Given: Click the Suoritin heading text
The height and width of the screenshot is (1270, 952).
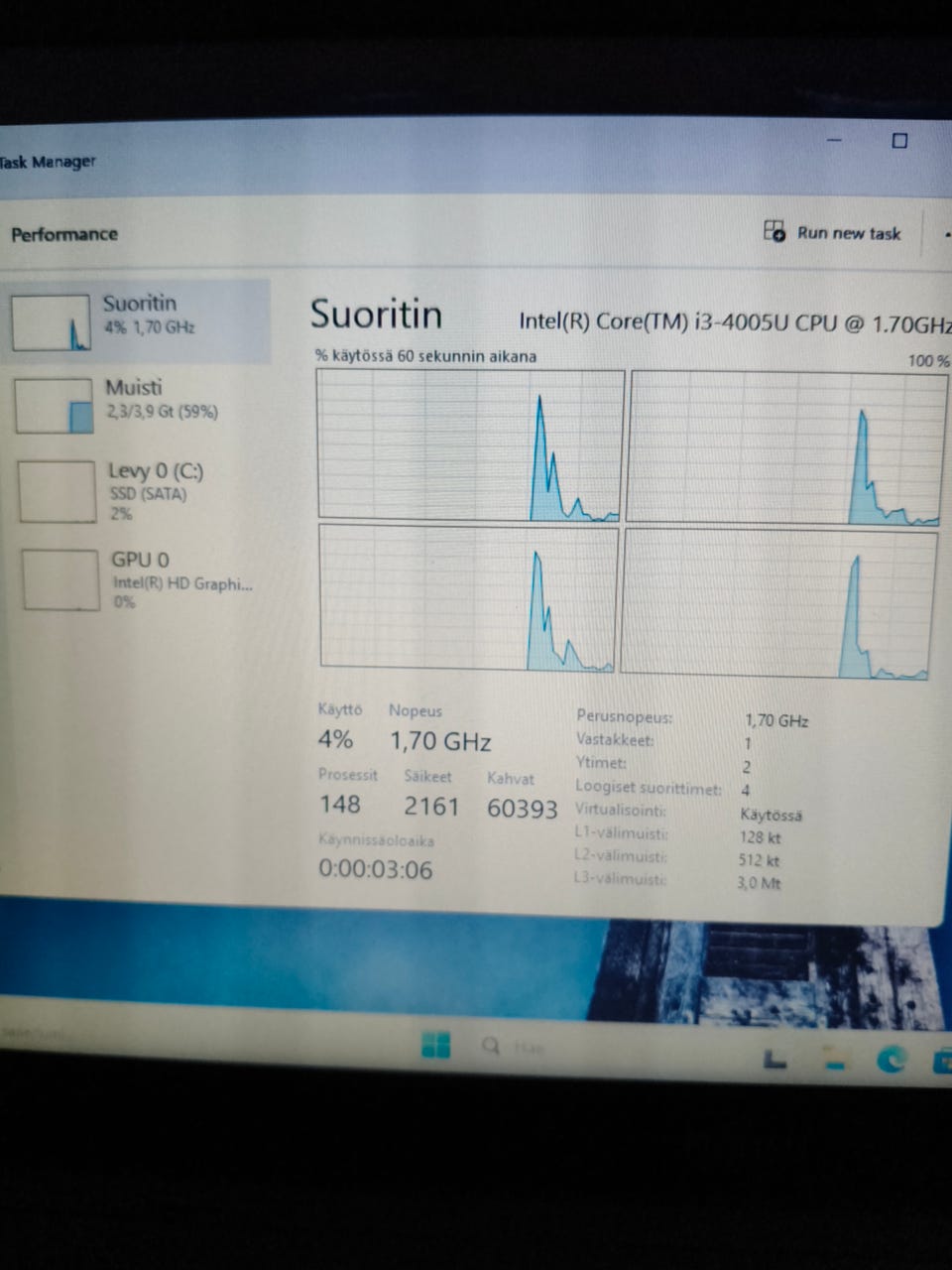Looking at the screenshot, I should point(376,315).
